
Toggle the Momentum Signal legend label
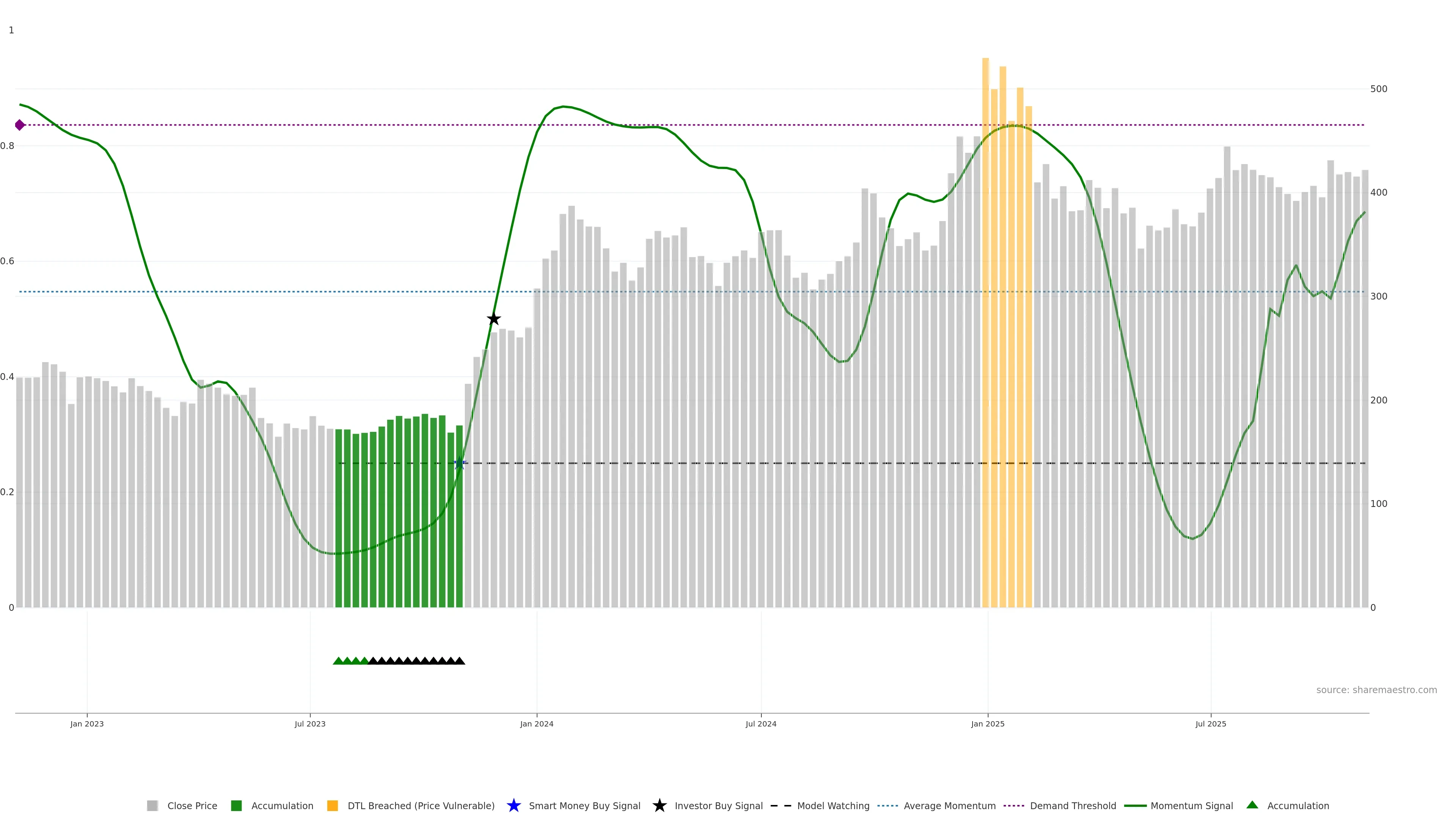pos(1191,805)
